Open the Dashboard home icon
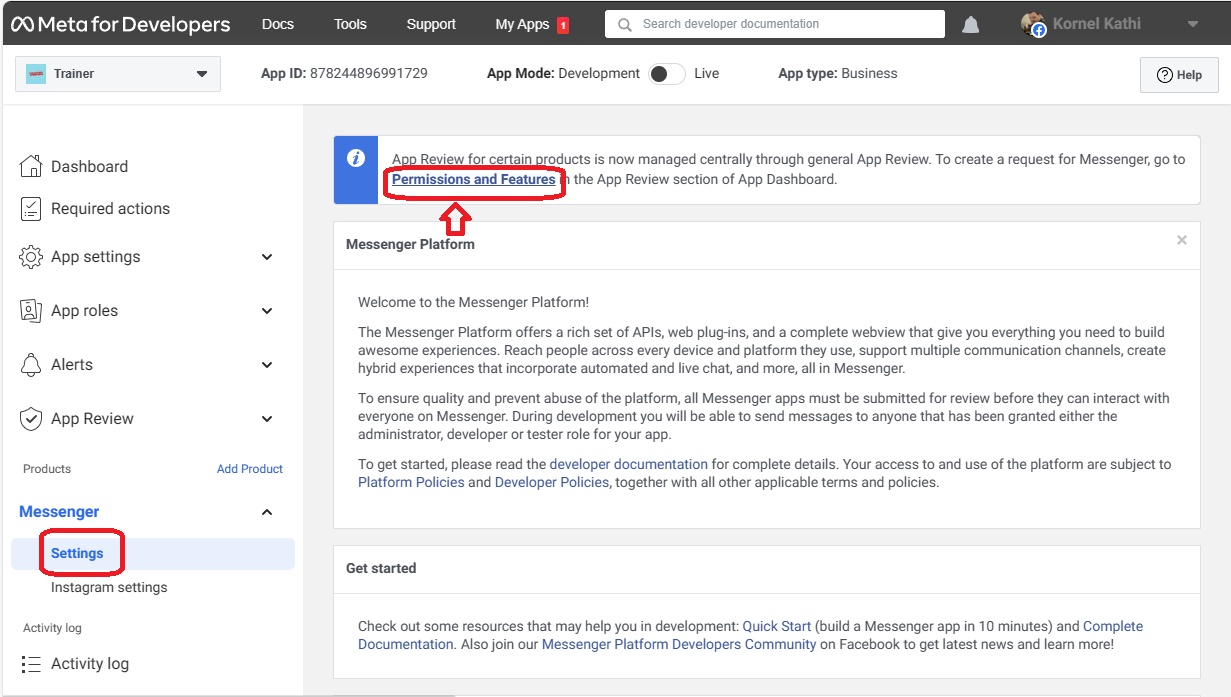The height and width of the screenshot is (697, 1231). 31,166
